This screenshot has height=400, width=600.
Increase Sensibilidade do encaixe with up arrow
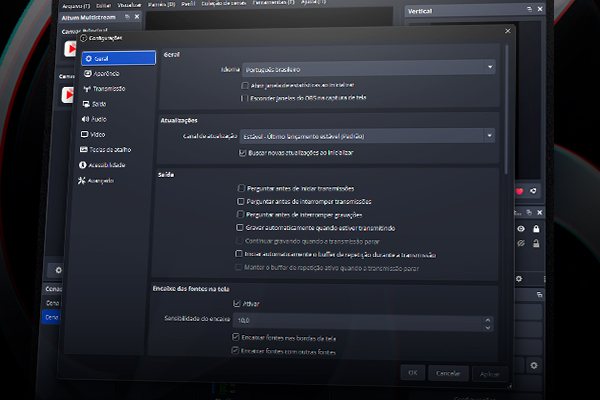[x=488, y=320]
